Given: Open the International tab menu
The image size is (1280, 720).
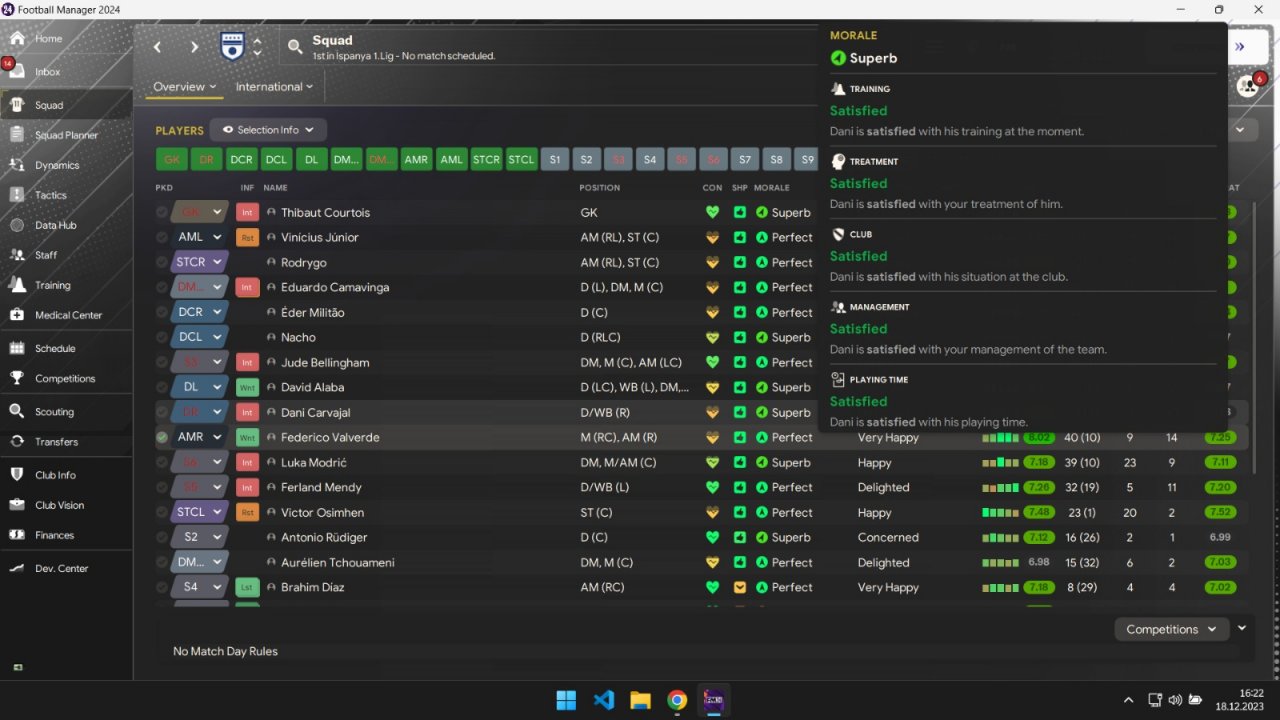Looking at the screenshot, I should click(274, 87).
